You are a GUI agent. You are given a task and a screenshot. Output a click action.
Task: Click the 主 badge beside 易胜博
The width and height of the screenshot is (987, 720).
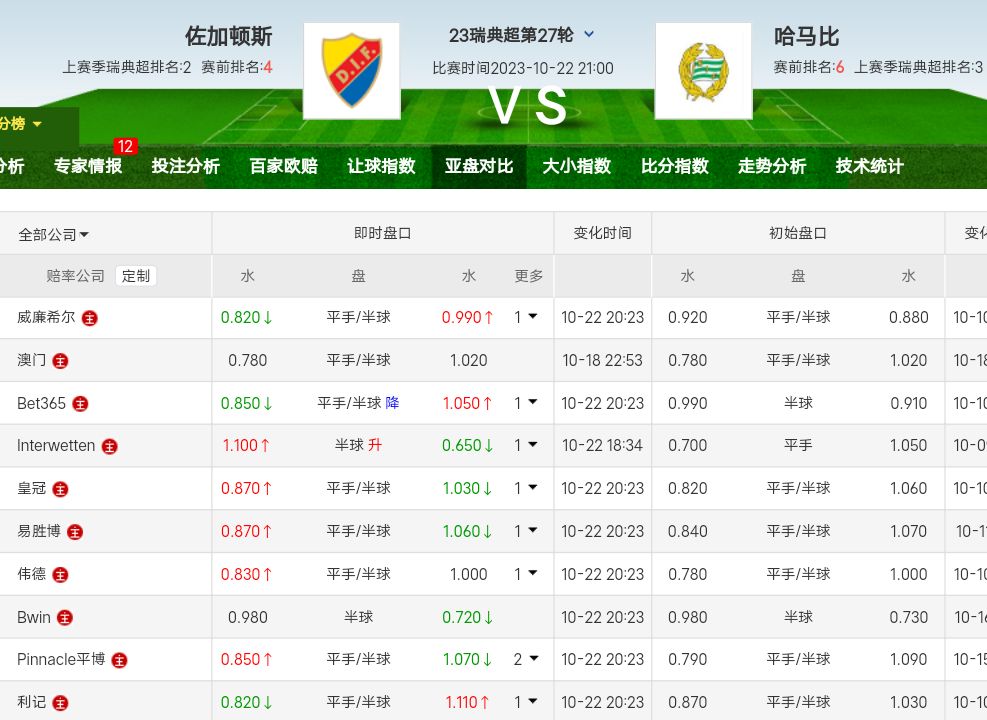point(75,532)
